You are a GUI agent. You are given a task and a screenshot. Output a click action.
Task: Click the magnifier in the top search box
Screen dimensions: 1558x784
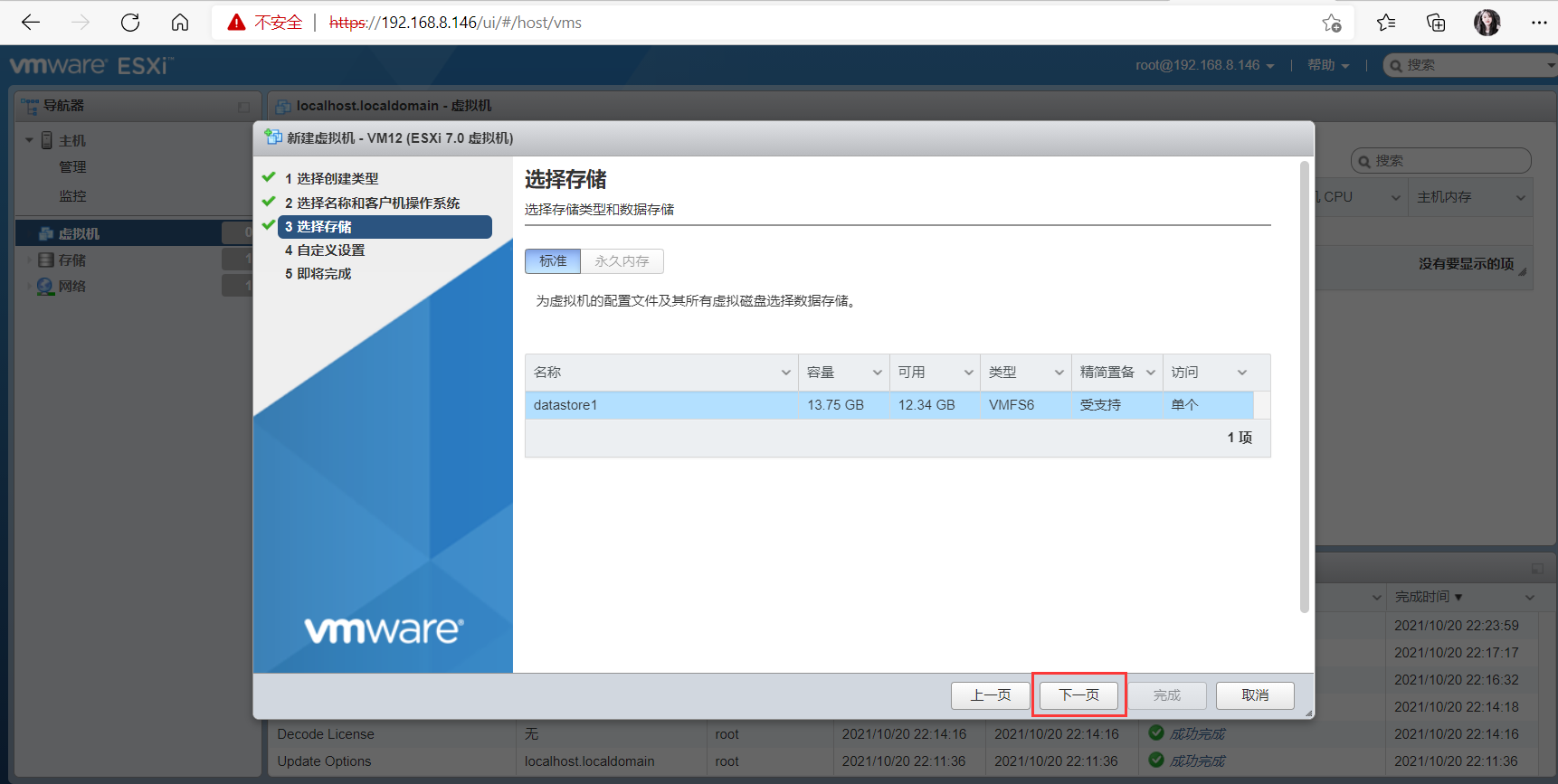coord(1396,65)
